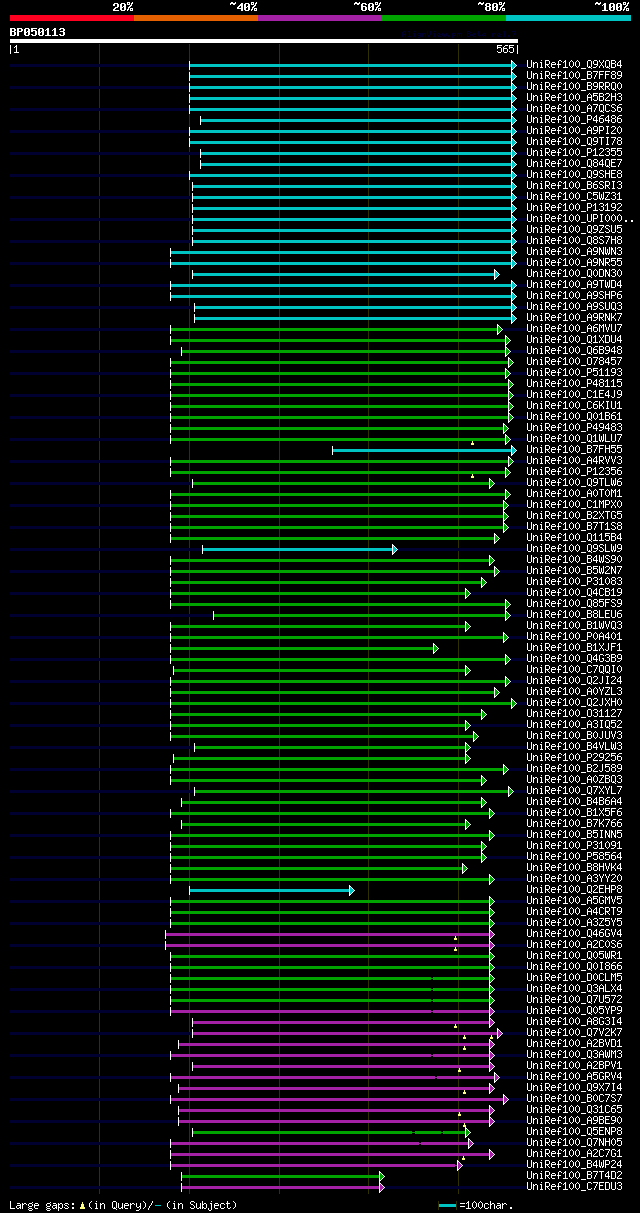Open hit UniRef100_Q9XQB4
This screenshot has width=640, height=1213.
tap(574, 65)
